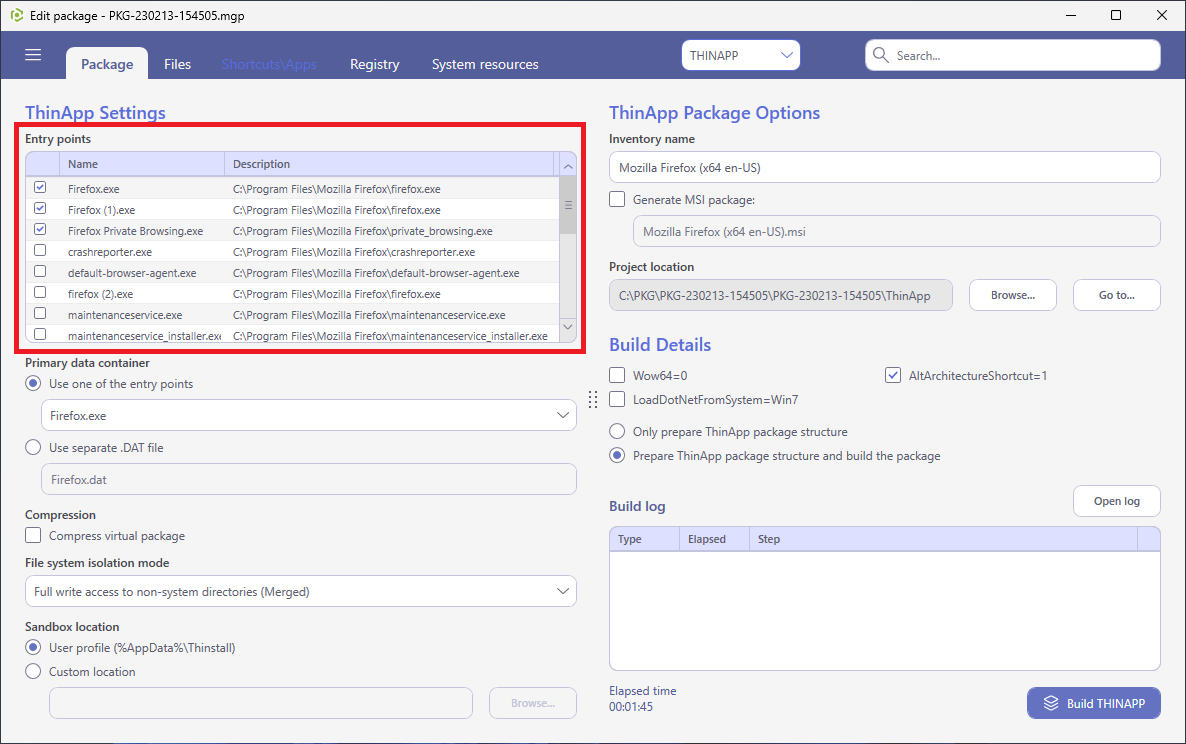Uncheck the Firefox.exe entry point
The width and height of the screenshot is (1186, 744).
pyautogui.click(x=40, y=188)
